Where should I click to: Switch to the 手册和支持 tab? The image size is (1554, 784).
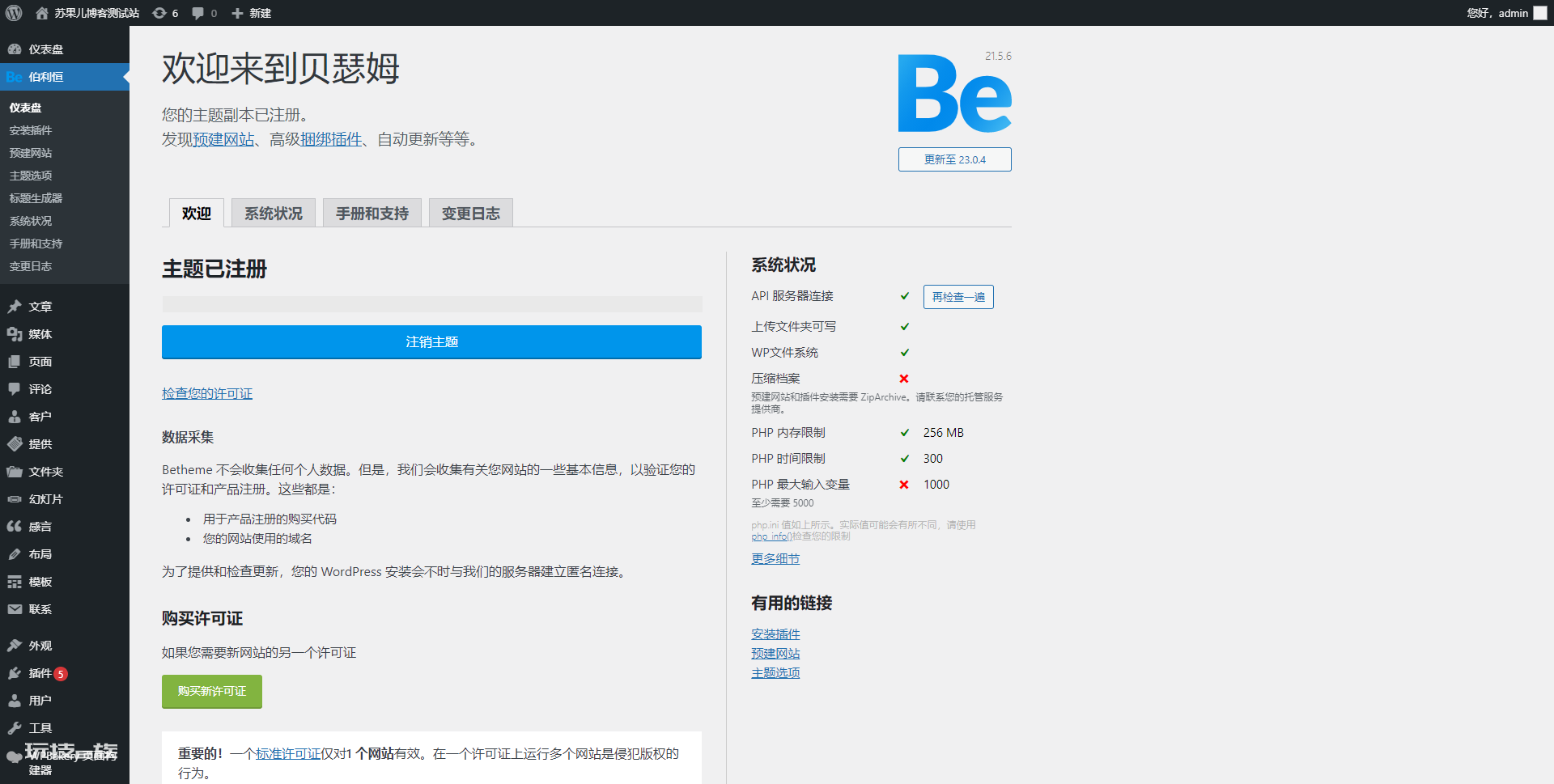372,213
